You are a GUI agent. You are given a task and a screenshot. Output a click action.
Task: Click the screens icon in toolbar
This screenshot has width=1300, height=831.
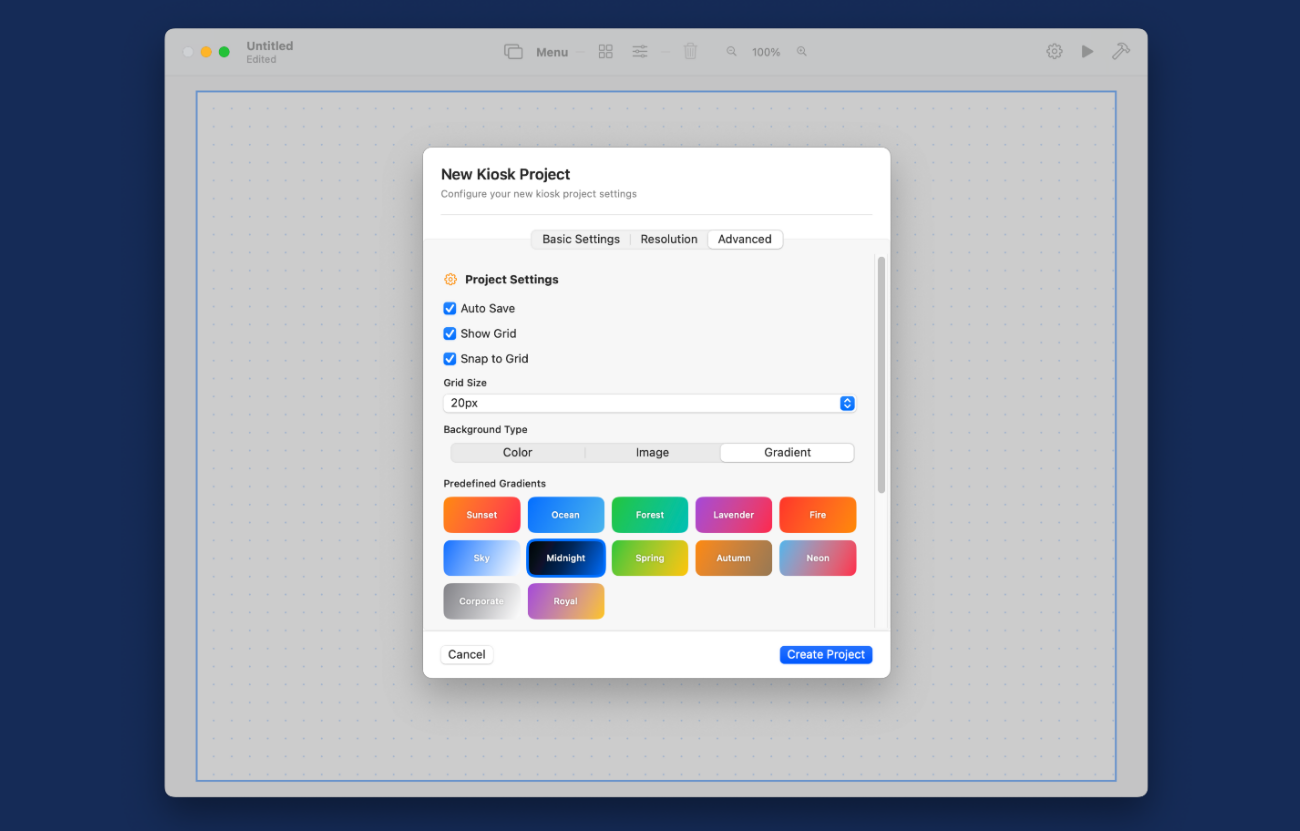coord(513,52)
